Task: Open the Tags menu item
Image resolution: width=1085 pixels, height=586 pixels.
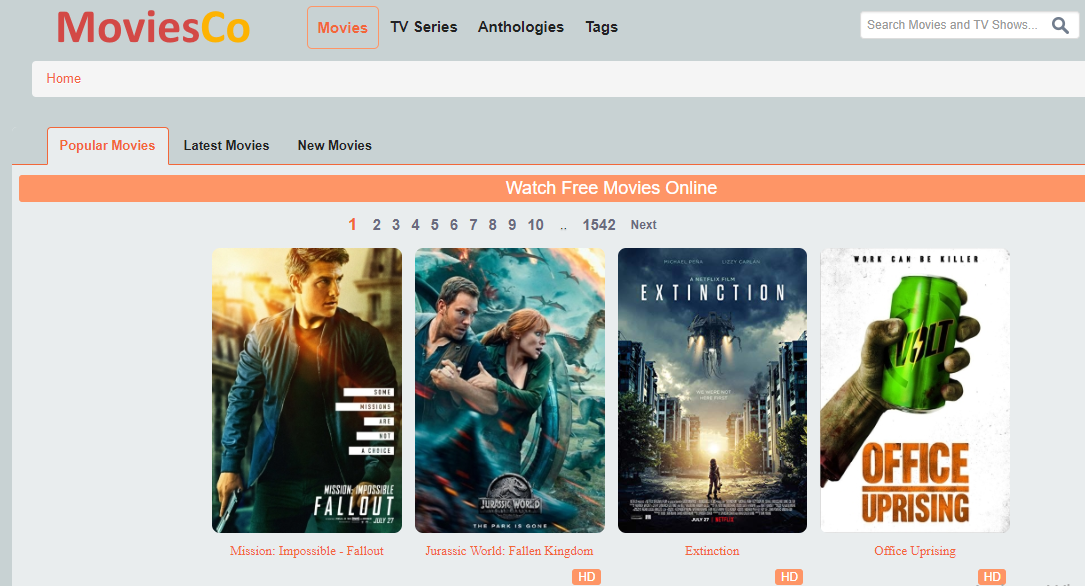Action: 601,27
